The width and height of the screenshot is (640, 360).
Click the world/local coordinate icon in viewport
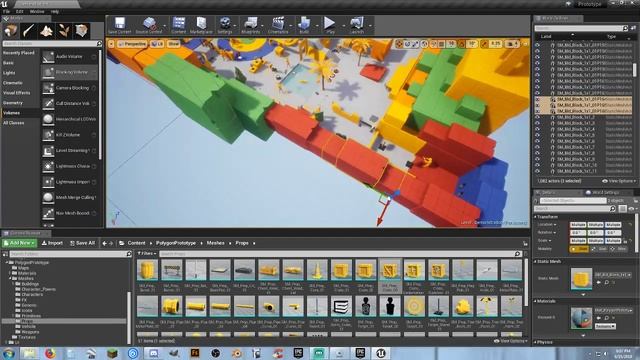[x=424, y=44]
